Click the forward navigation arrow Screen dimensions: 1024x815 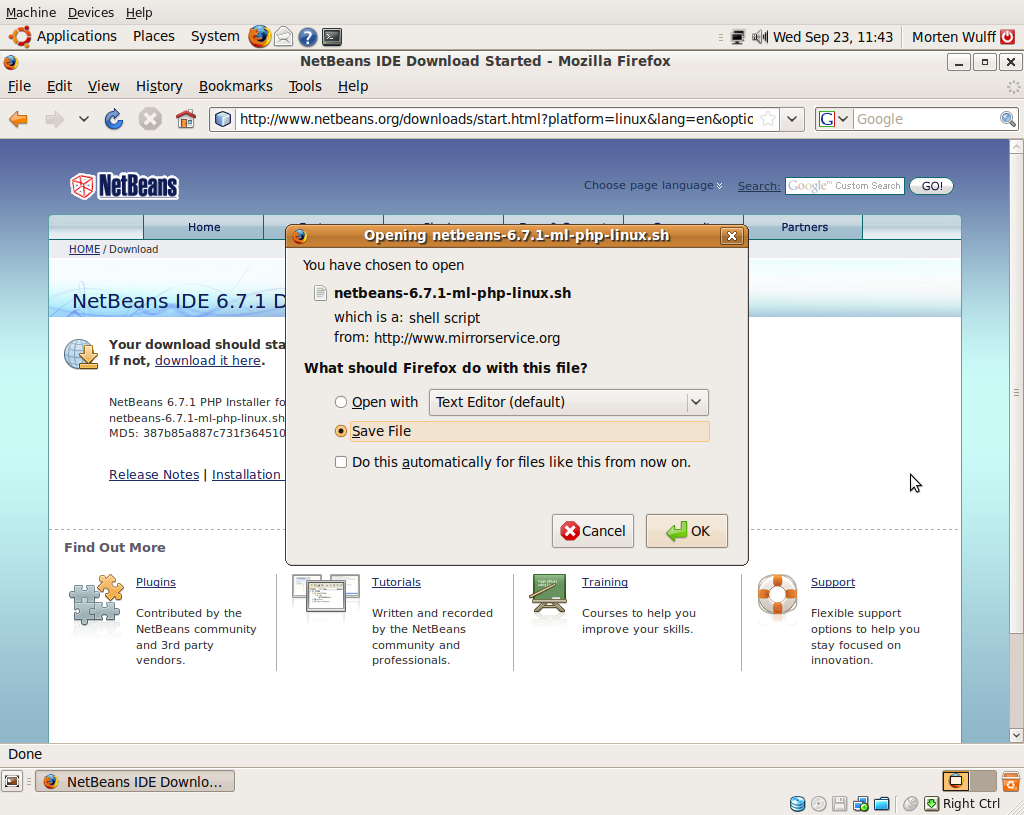(54, 119)
